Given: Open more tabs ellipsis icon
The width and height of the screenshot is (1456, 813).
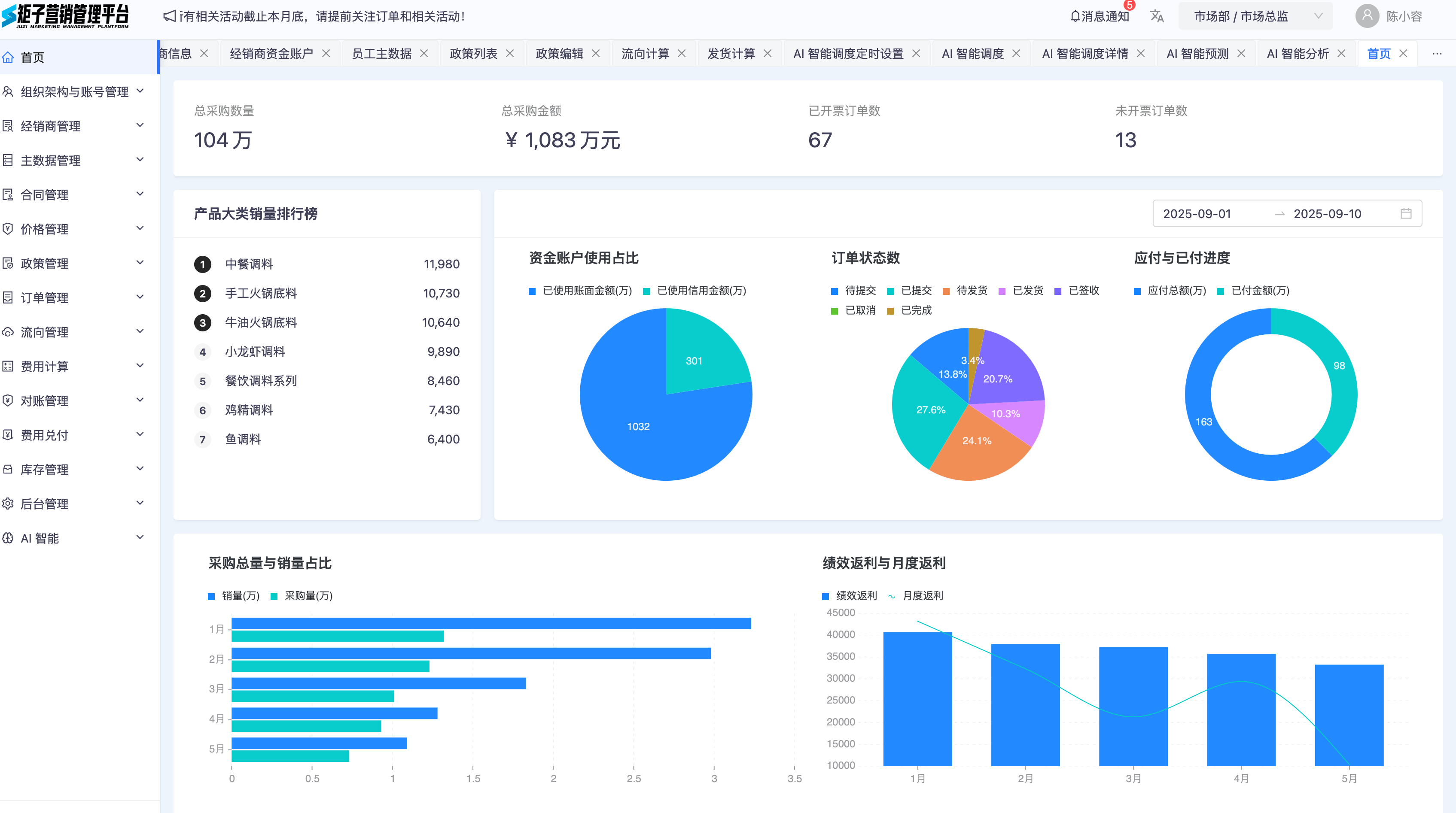Looking at the screenshot, I should tap(1437, 54).
